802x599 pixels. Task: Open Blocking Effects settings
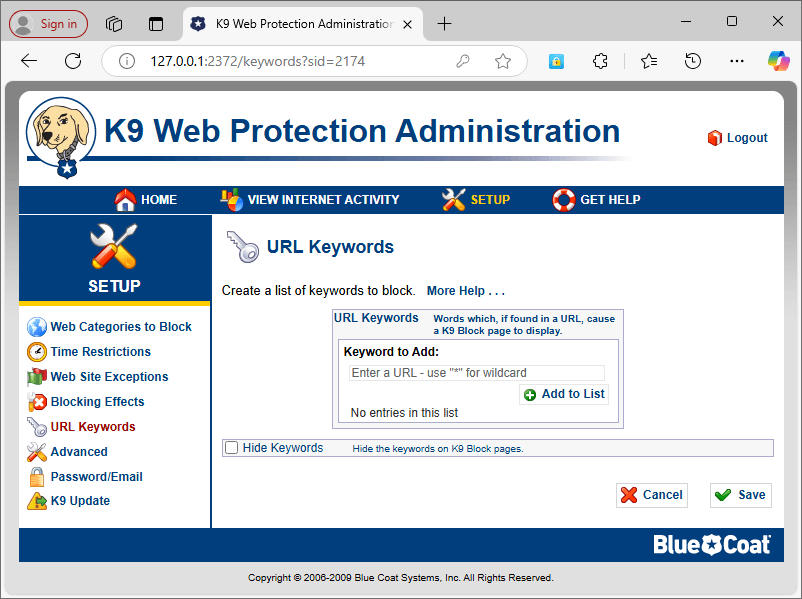(x=97, y=402)
